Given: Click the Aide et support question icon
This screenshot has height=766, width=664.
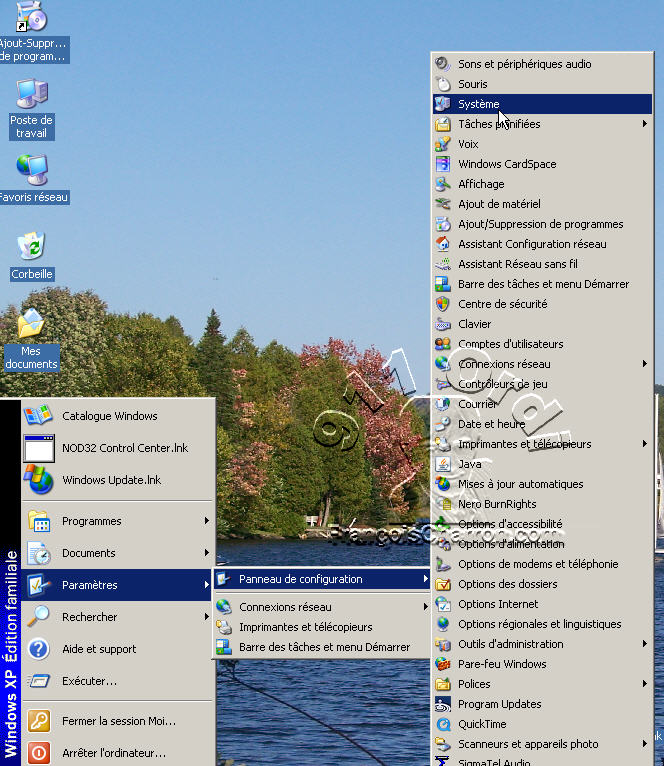Looking at the screenshot, I should (39, 649).
